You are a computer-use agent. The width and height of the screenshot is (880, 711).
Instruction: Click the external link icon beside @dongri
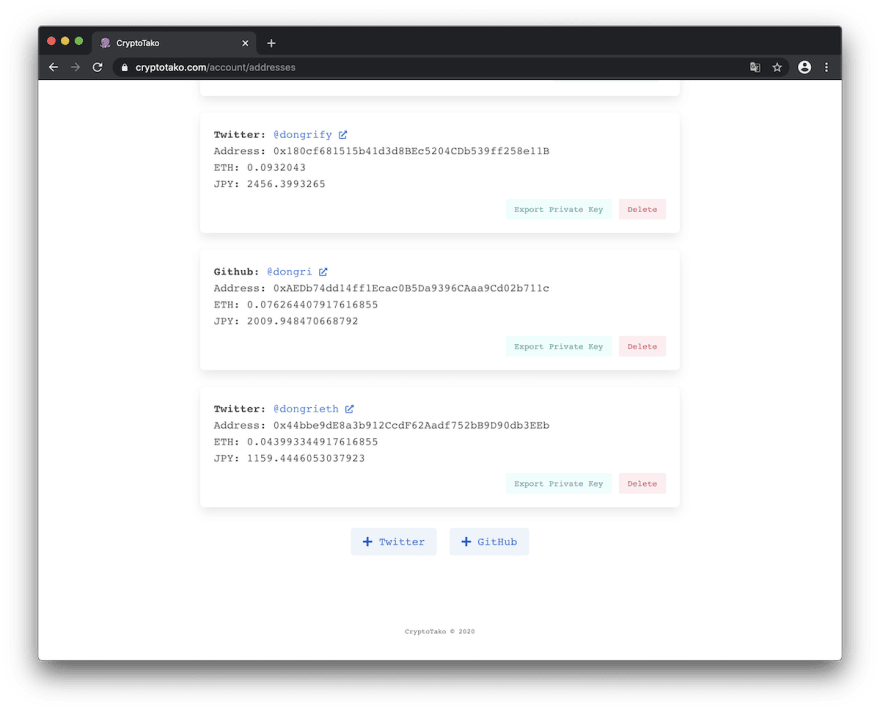pos(323,272)
